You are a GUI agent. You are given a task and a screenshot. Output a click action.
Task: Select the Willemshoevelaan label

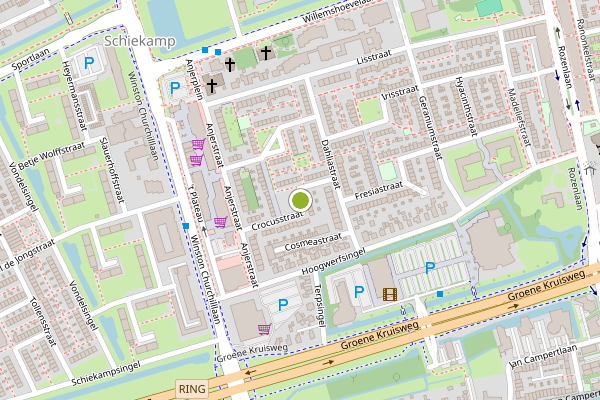336,11
